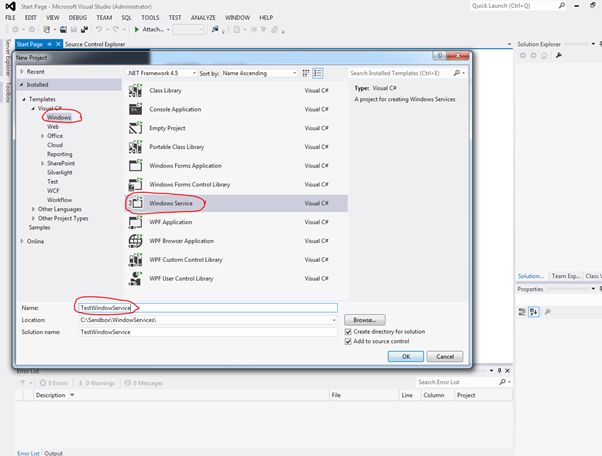The width and height of the screenshot is (602, 456).
Task: Select the Samples tree item
Action: [x=40, y=228]
